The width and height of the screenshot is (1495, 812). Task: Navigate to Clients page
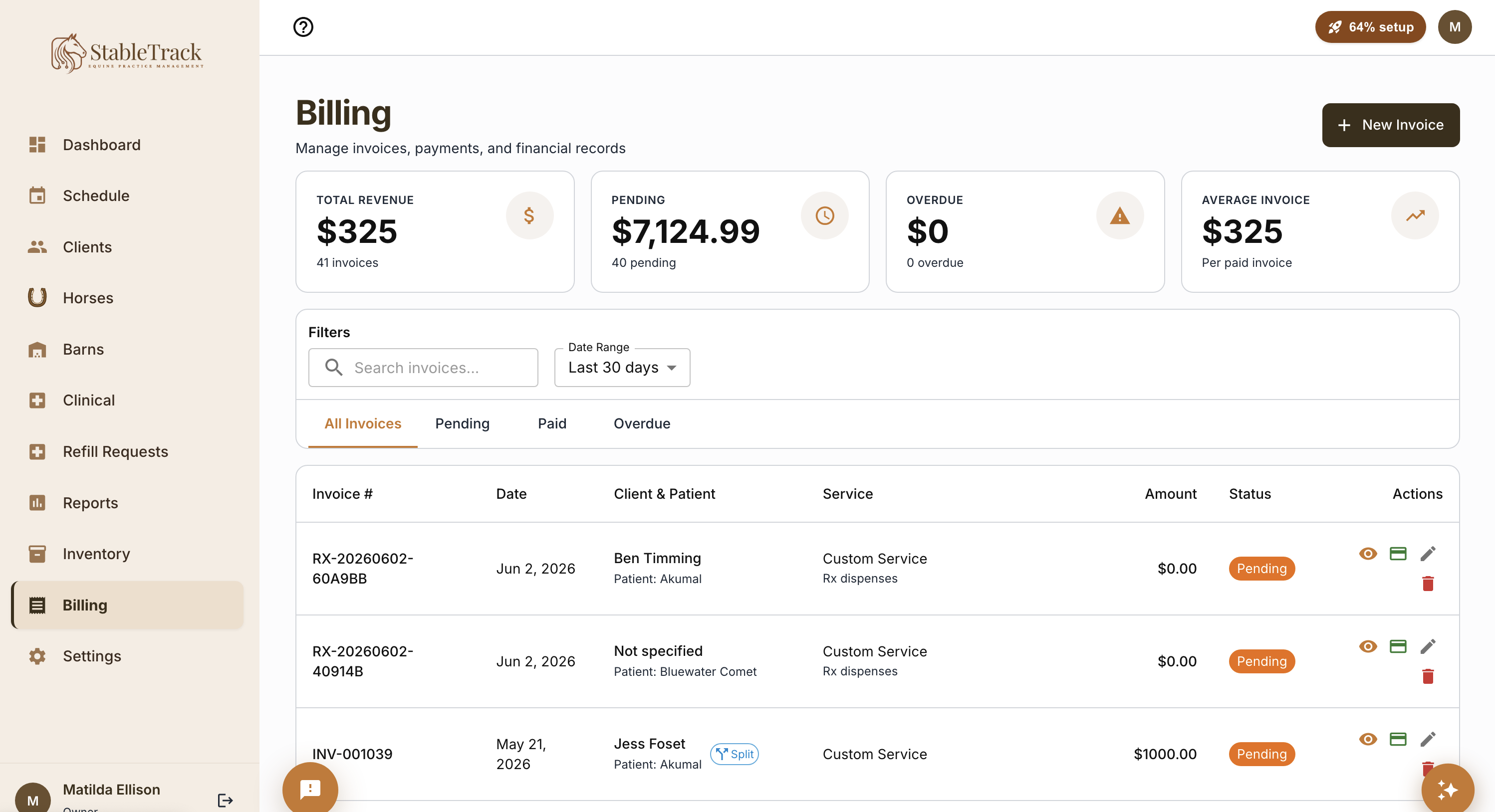pos(128,247)
